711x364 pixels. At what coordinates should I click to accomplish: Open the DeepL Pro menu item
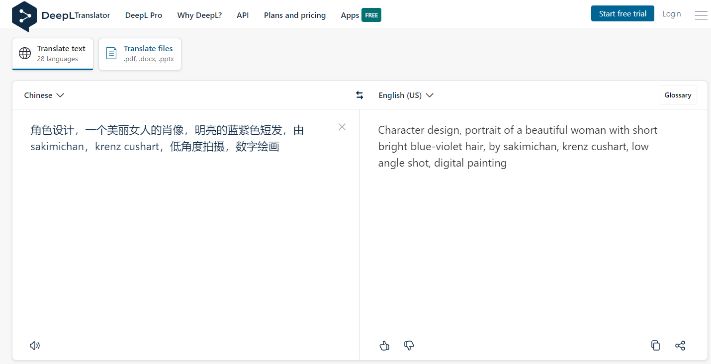pos(144,15)
